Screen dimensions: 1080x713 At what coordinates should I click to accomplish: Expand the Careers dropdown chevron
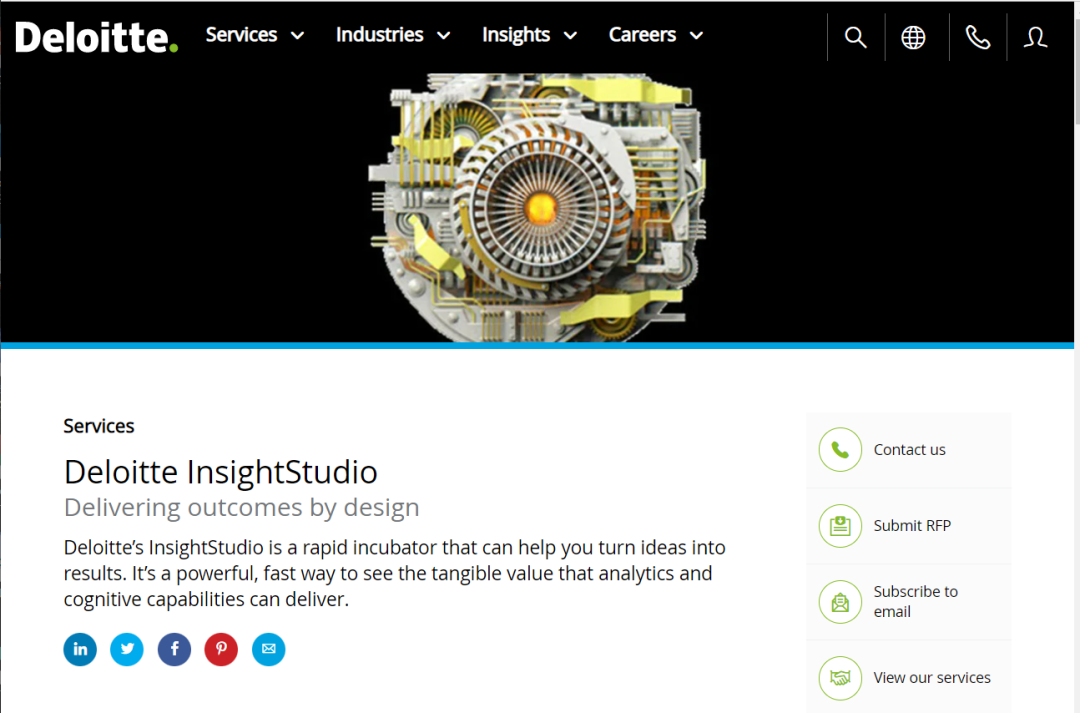[x=696, y=36]
